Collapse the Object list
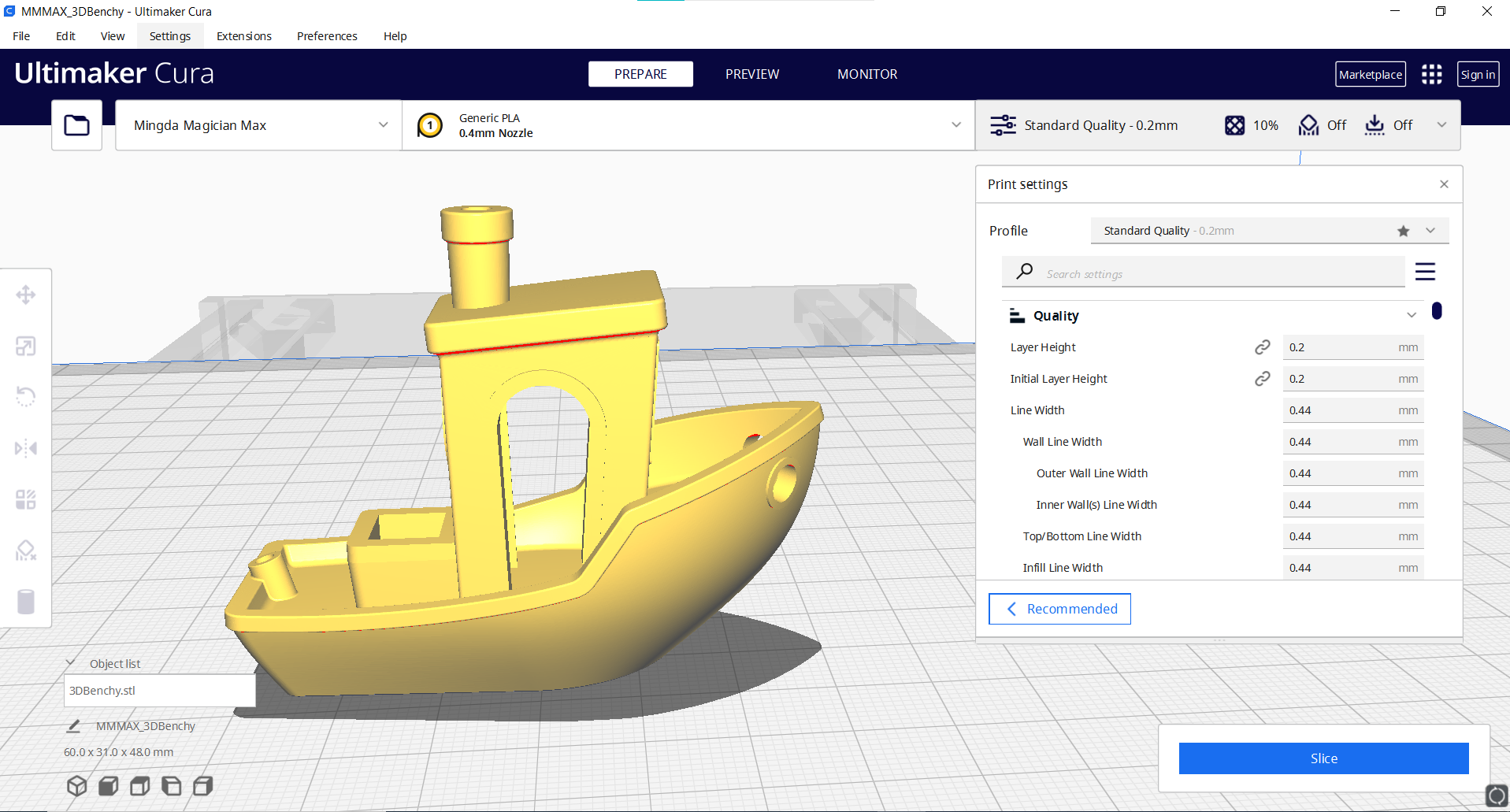 point(70,663)
